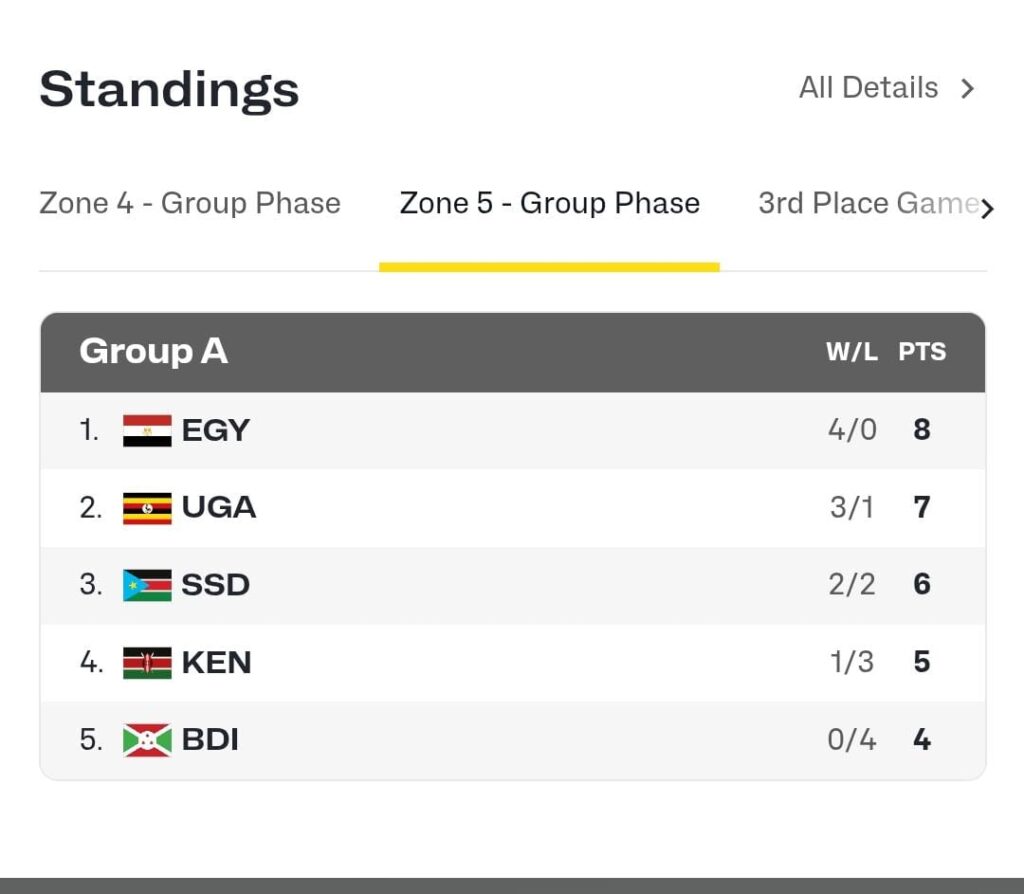This screenshot has height=894, width=1024.
Task: Open the 3rd Place Game tab
Action: click(866, 203)
